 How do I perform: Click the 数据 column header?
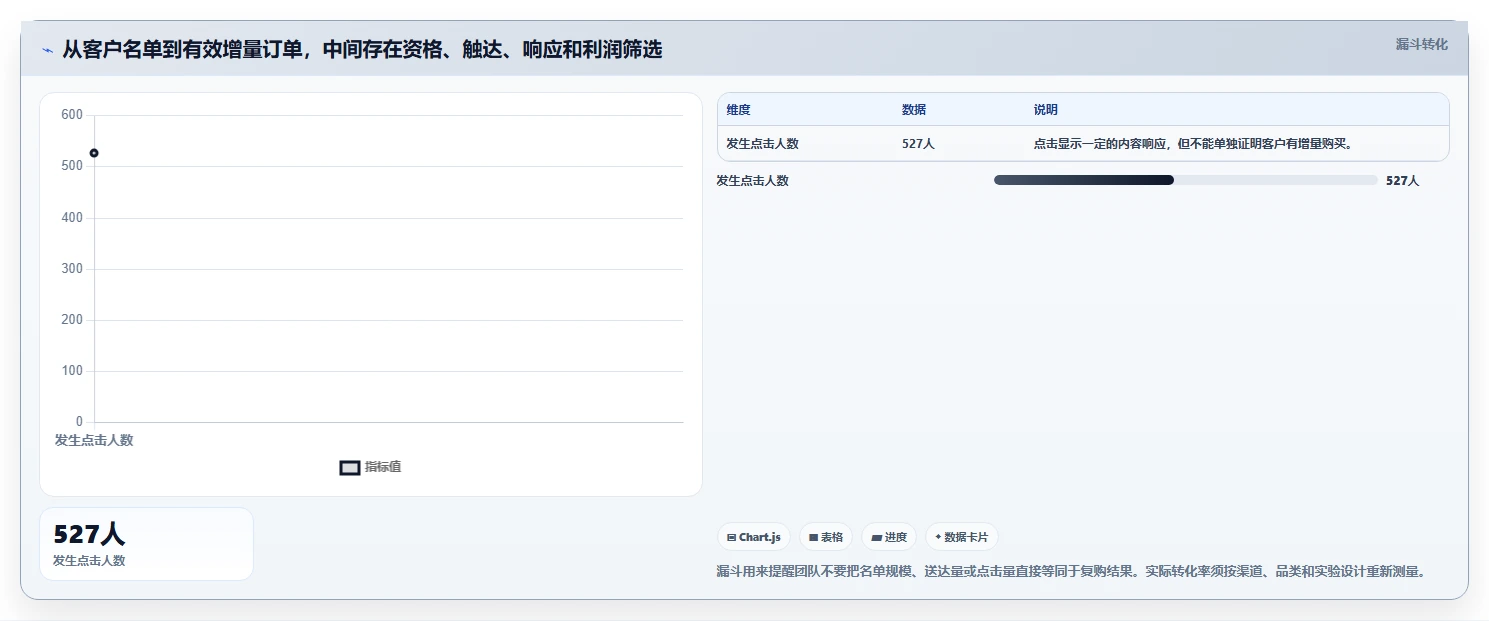click(914, 110)
